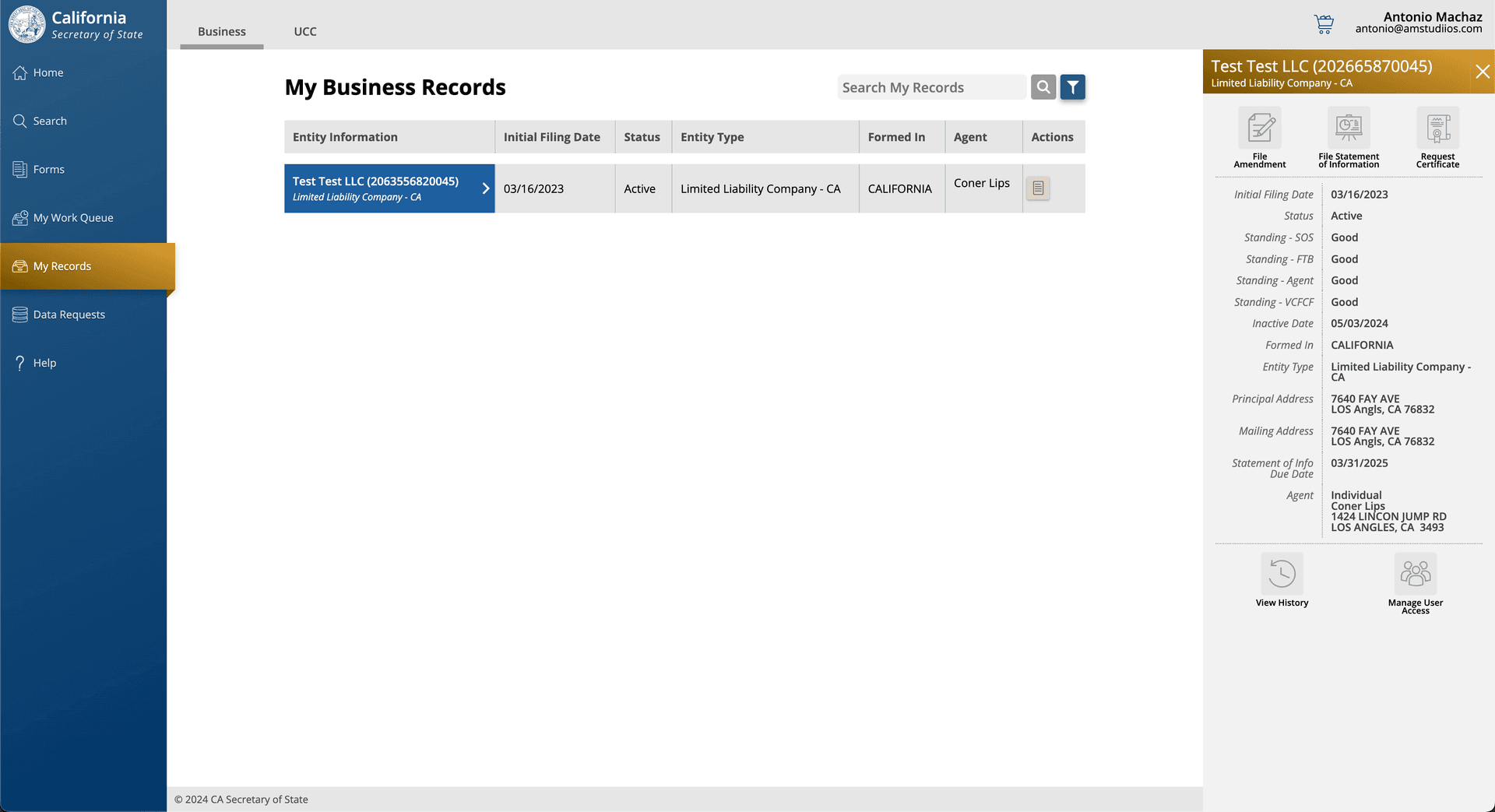Click the magnifying glass search button

click(x=1043, y=87)
